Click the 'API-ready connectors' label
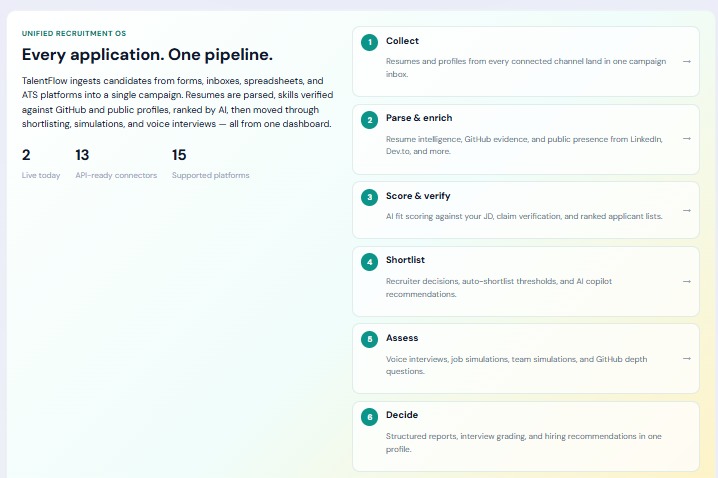The image size is (718, 478). click(x=116, y=175)
